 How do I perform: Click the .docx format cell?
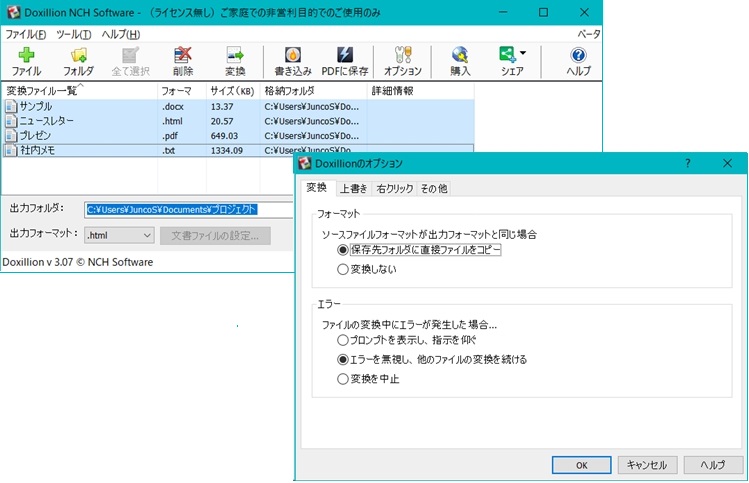coord(172,107)
